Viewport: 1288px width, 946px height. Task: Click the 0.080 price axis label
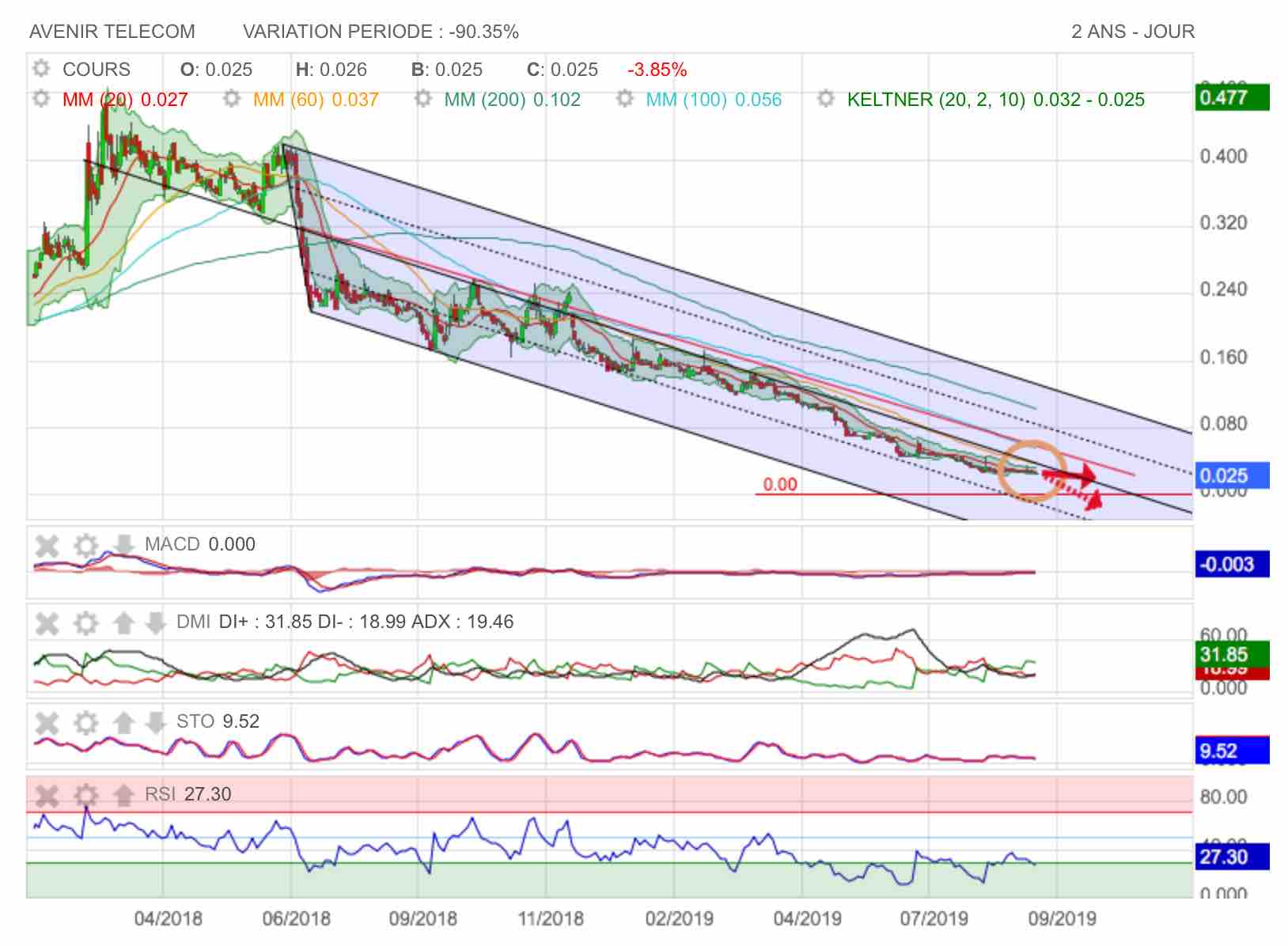[1223, 423]
